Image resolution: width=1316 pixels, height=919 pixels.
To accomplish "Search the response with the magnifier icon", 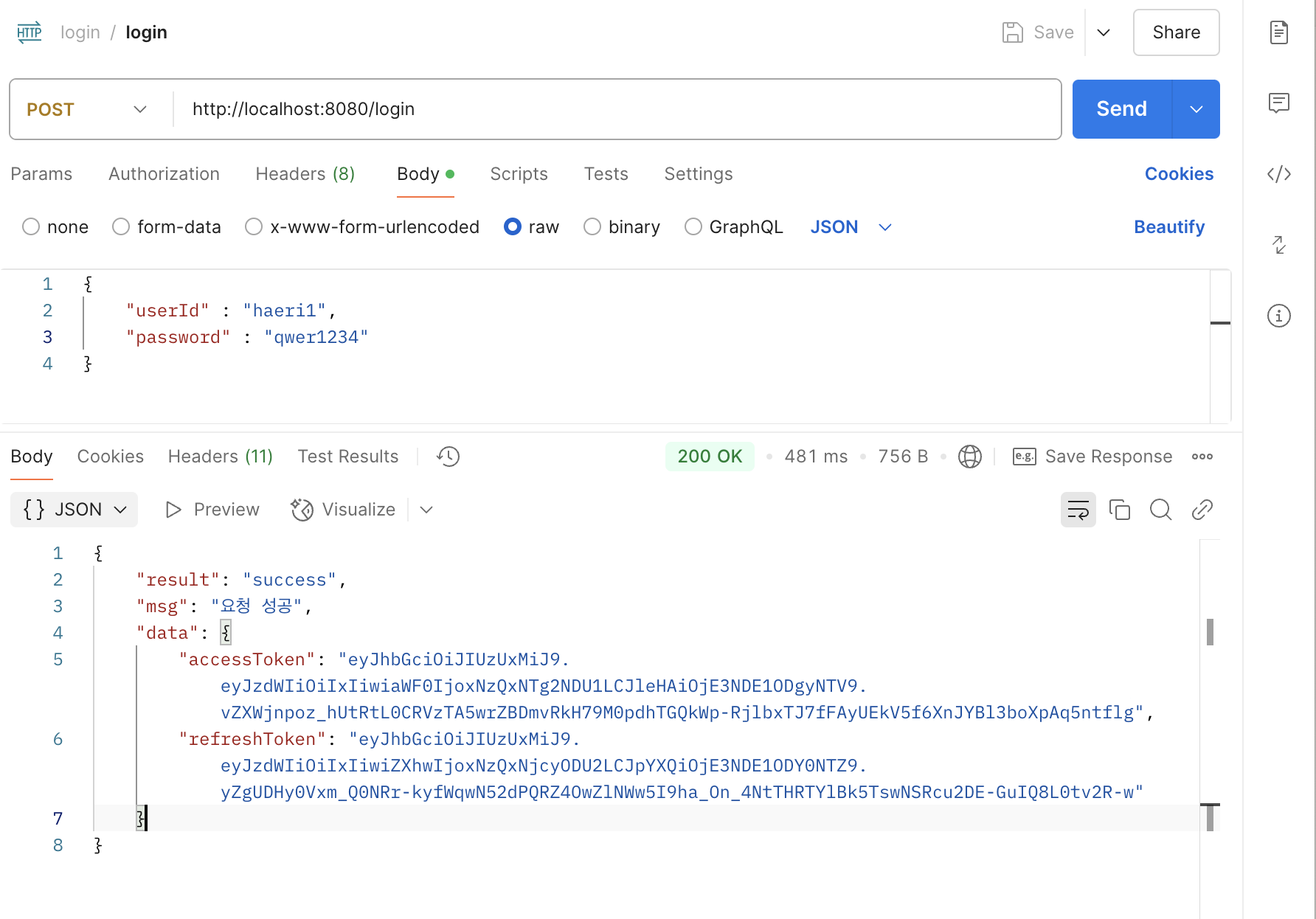I will tap(1161, 510).
